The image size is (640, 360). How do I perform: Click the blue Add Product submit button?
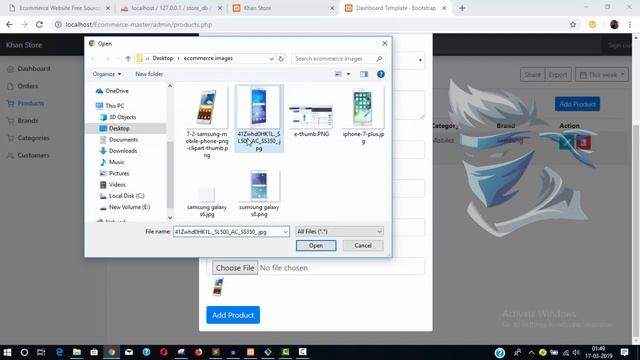pos(233,315)
